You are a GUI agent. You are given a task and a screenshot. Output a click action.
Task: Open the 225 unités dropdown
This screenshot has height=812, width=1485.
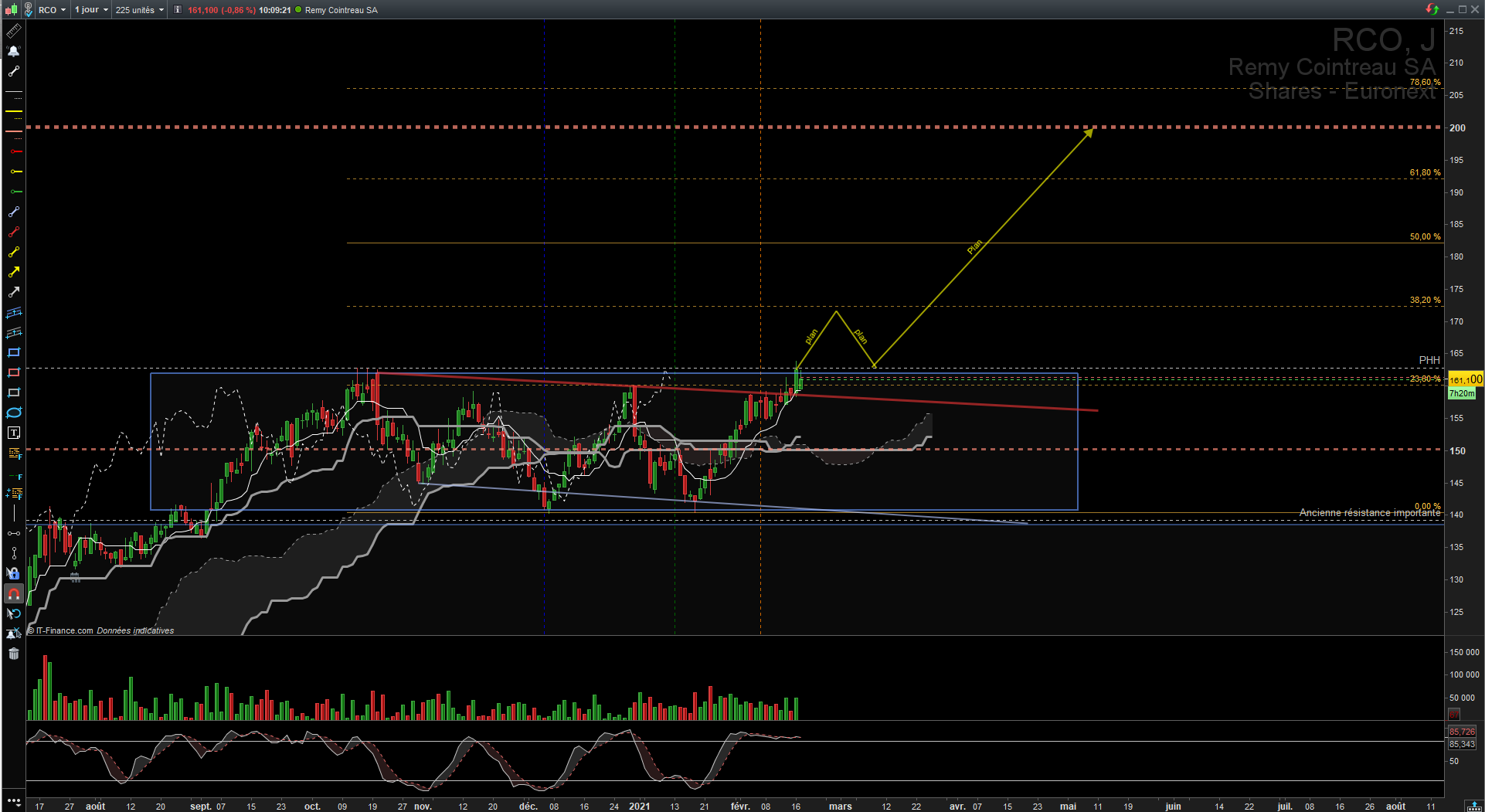(x=139, y=10)
